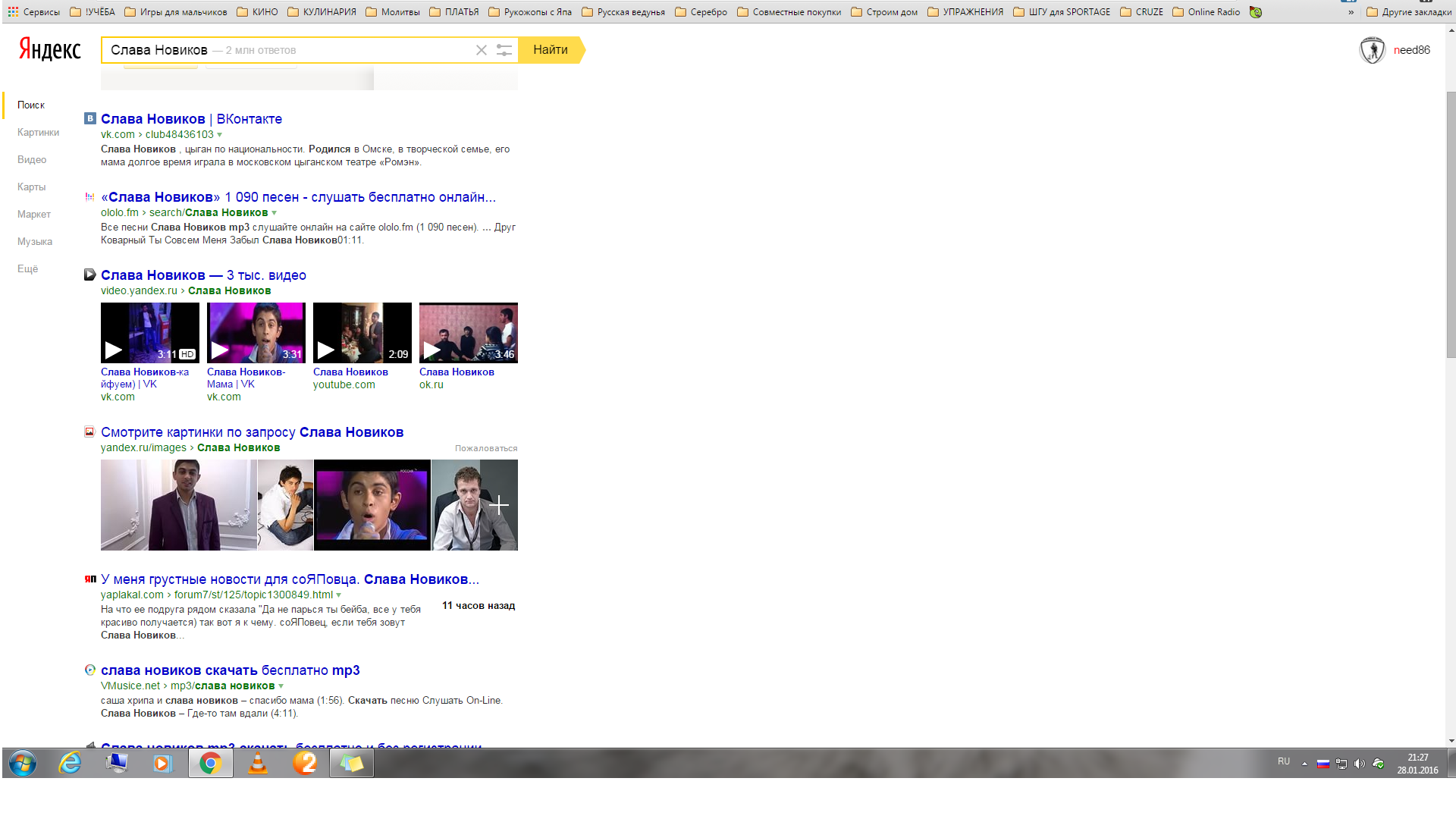
Task: Play the 3:31 Слава Новиков-Мама video thumbnail
Action: (x=256, y=333)
